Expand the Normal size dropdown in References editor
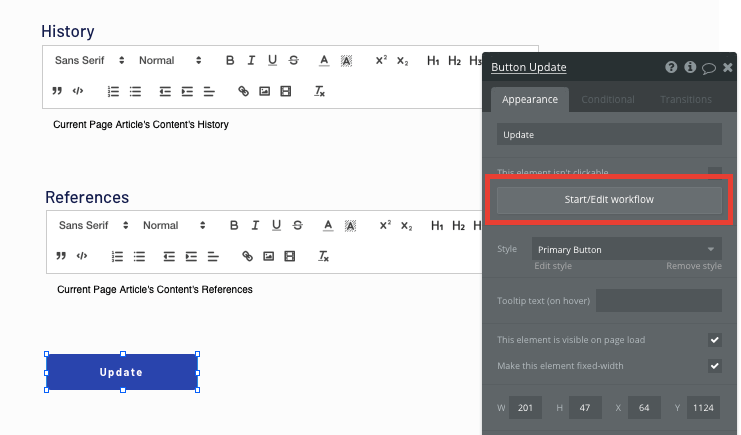741x435 pixels. (x=173, y=226)
